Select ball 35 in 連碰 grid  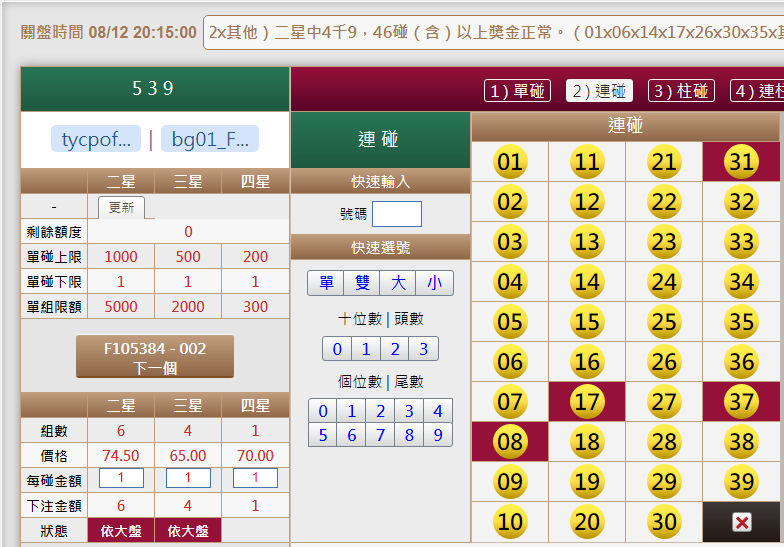click(742, 322)
